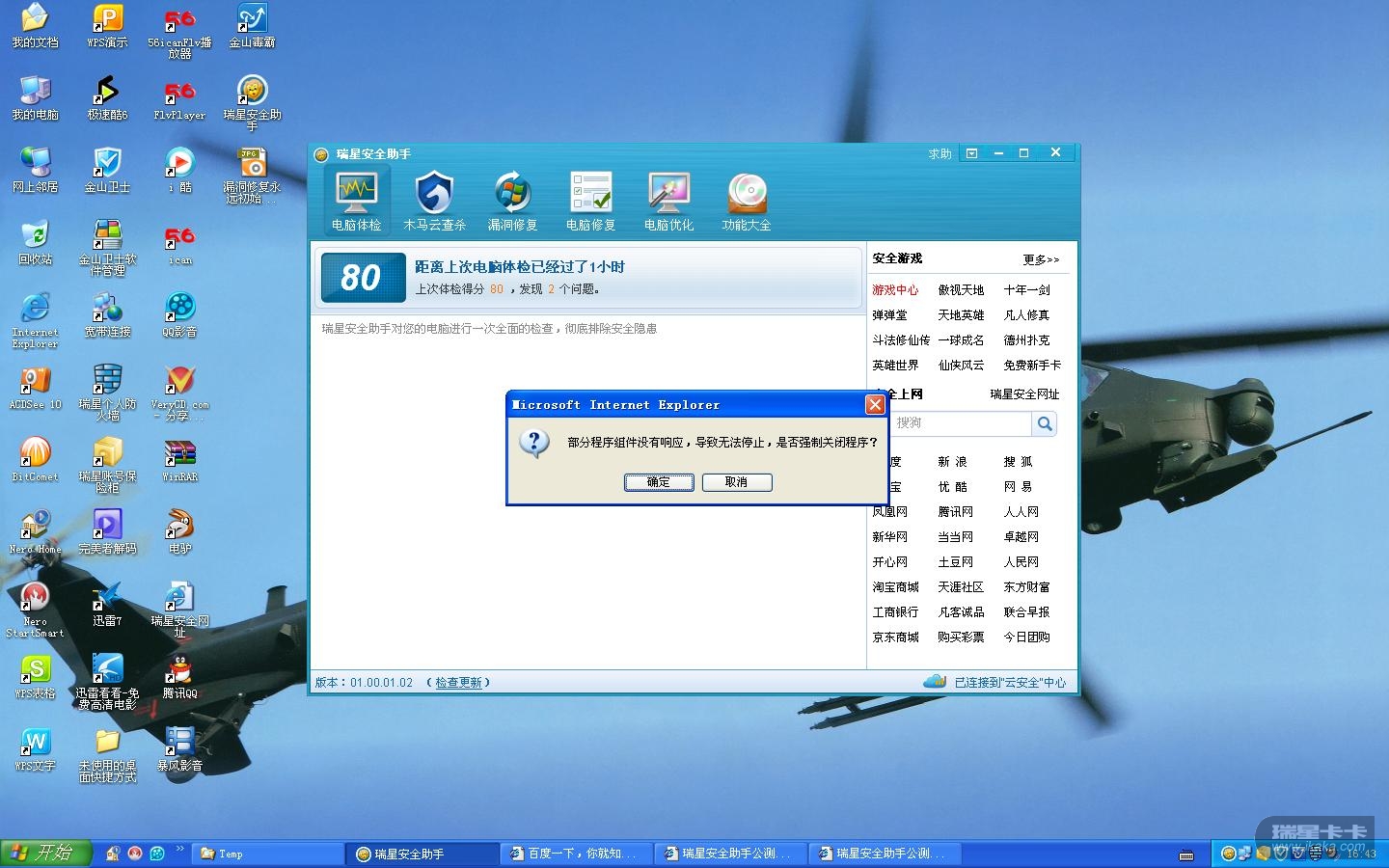
Task: Switch to the Temp taskbar window
Action: [269, 854]
